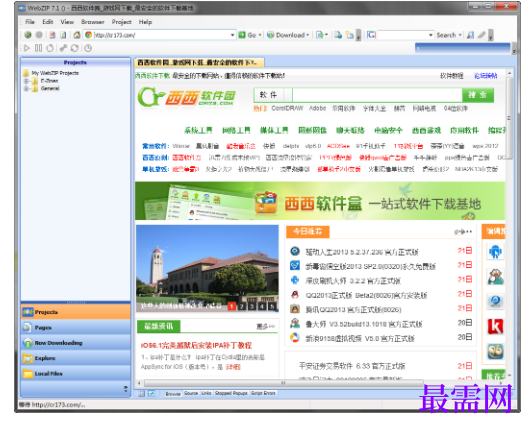531x430 pixels.
Task: Open the scheduler clock icon
Action: [x=88, y=48]
